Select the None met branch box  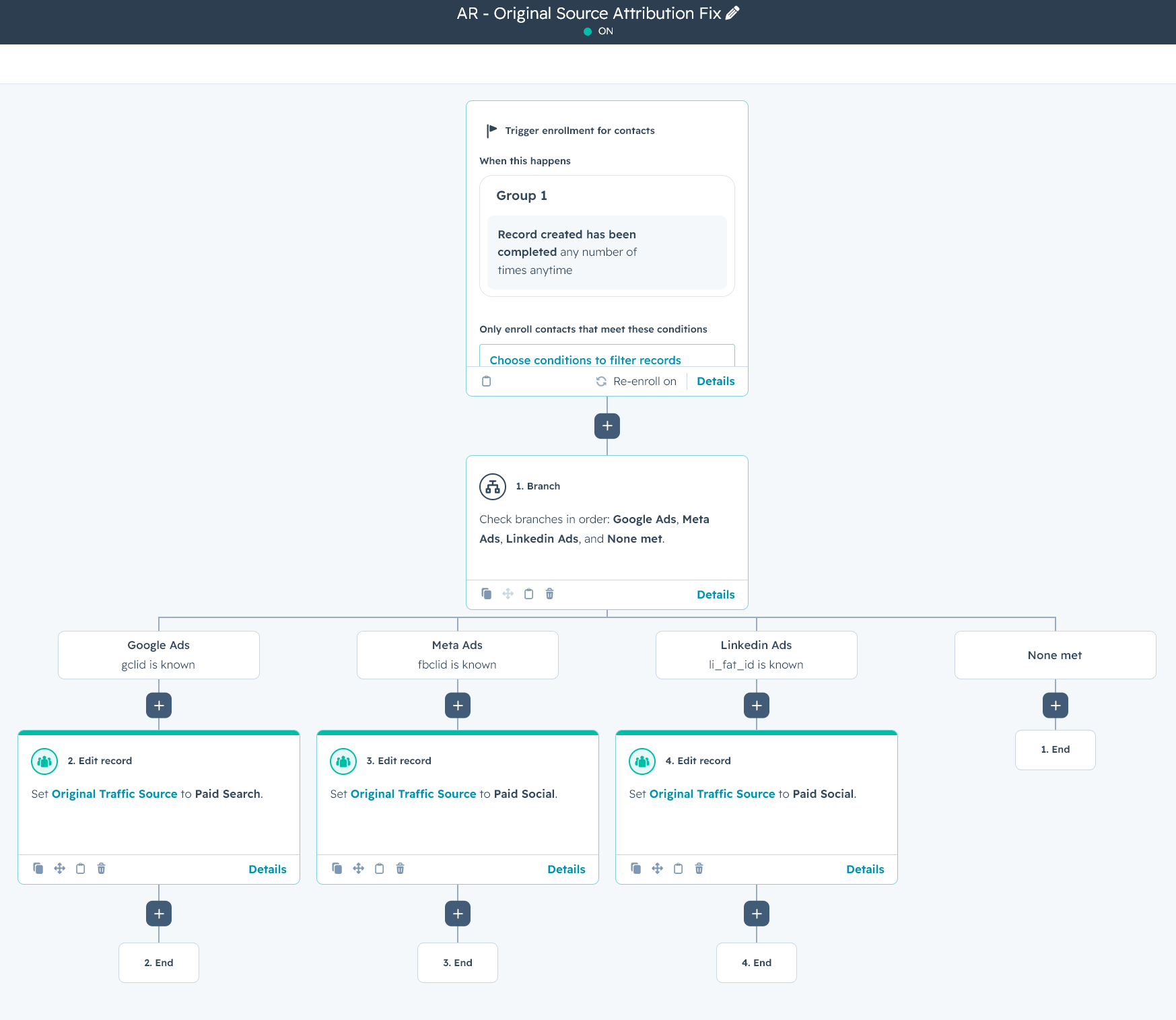1056,655
